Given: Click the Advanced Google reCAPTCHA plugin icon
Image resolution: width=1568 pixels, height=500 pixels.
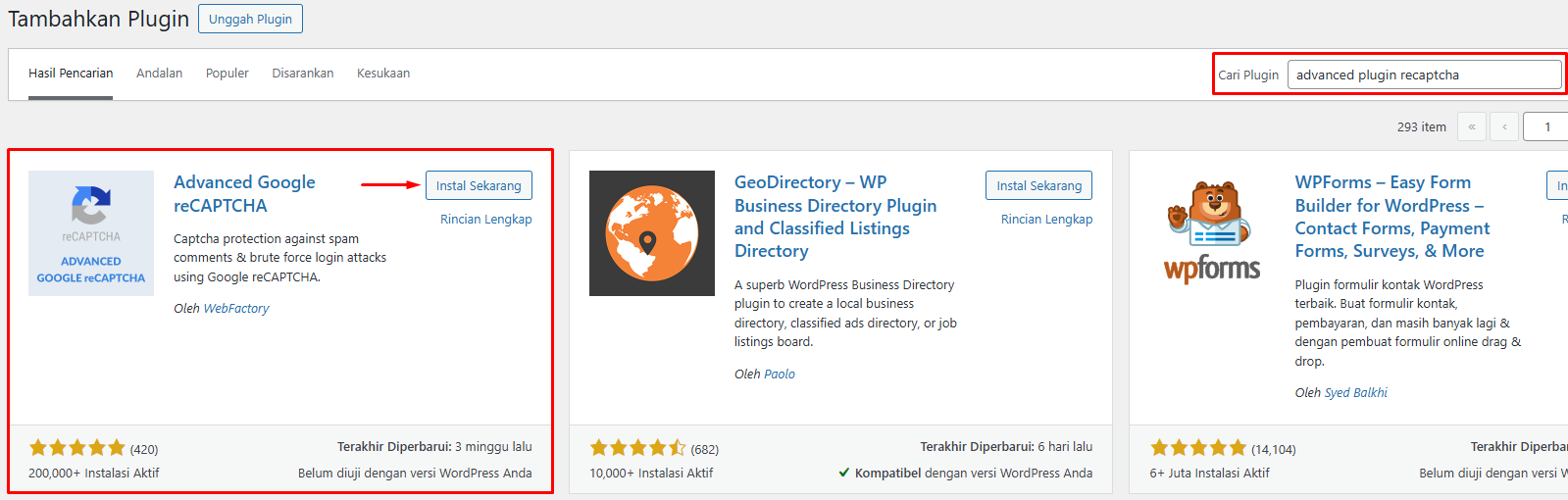Looking at the screenshot, I should pyautogui.click(x=91, y=233).
